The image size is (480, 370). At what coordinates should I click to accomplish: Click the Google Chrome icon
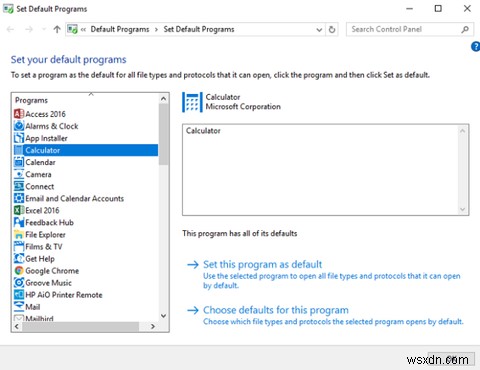click(19, 271)
